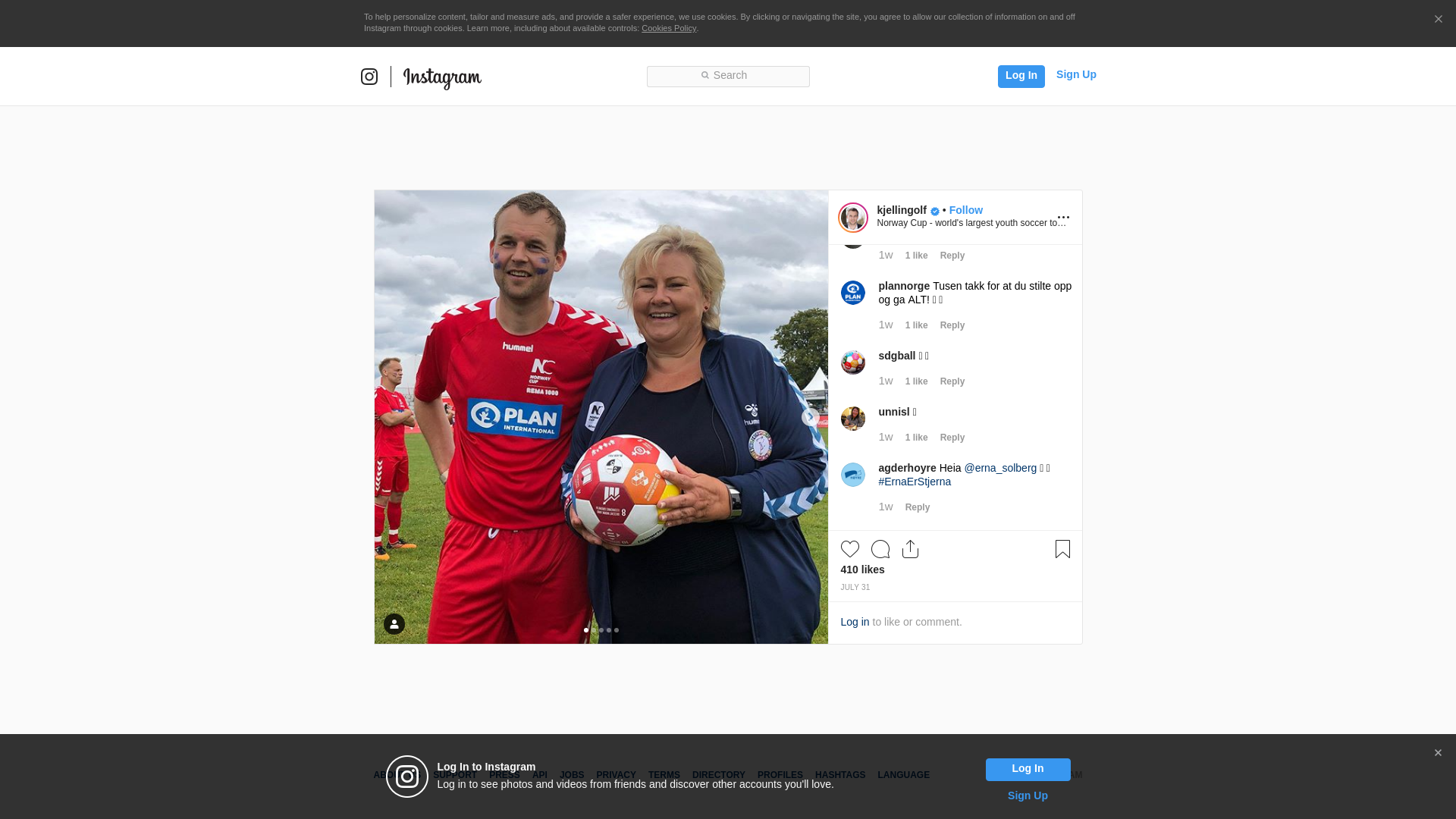This screenshot has height=819, width=1456.
Task: Click the blue Log In header button
Action: [x=1021, y=77]
